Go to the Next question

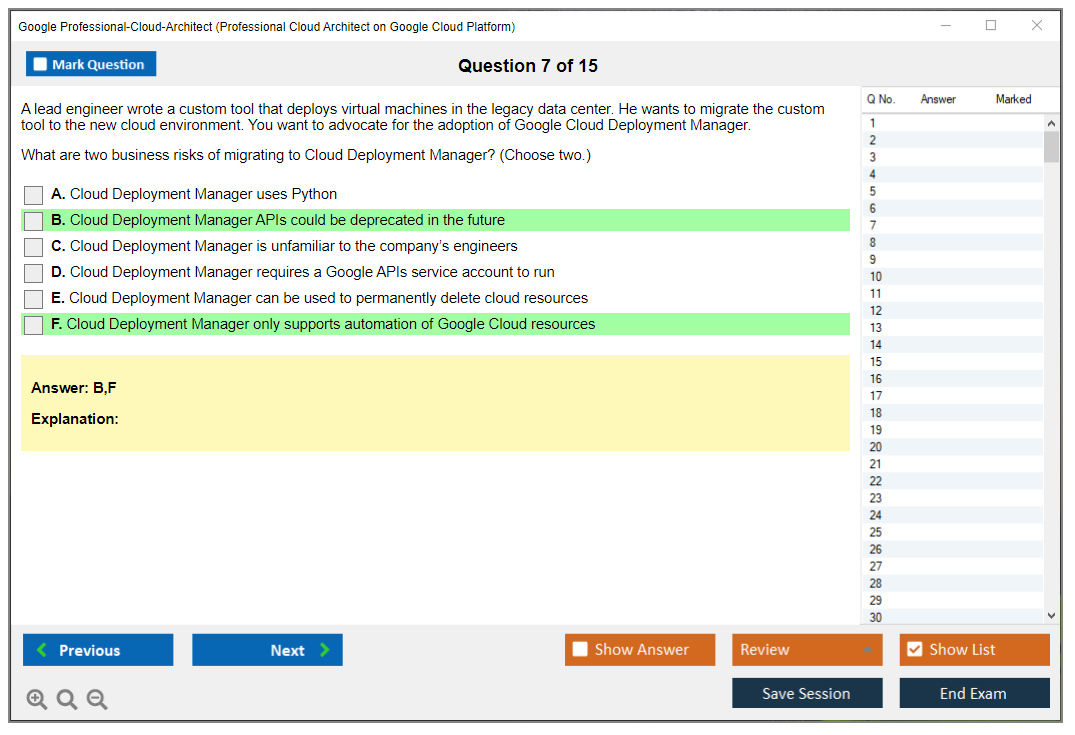(x=267, y=650)
